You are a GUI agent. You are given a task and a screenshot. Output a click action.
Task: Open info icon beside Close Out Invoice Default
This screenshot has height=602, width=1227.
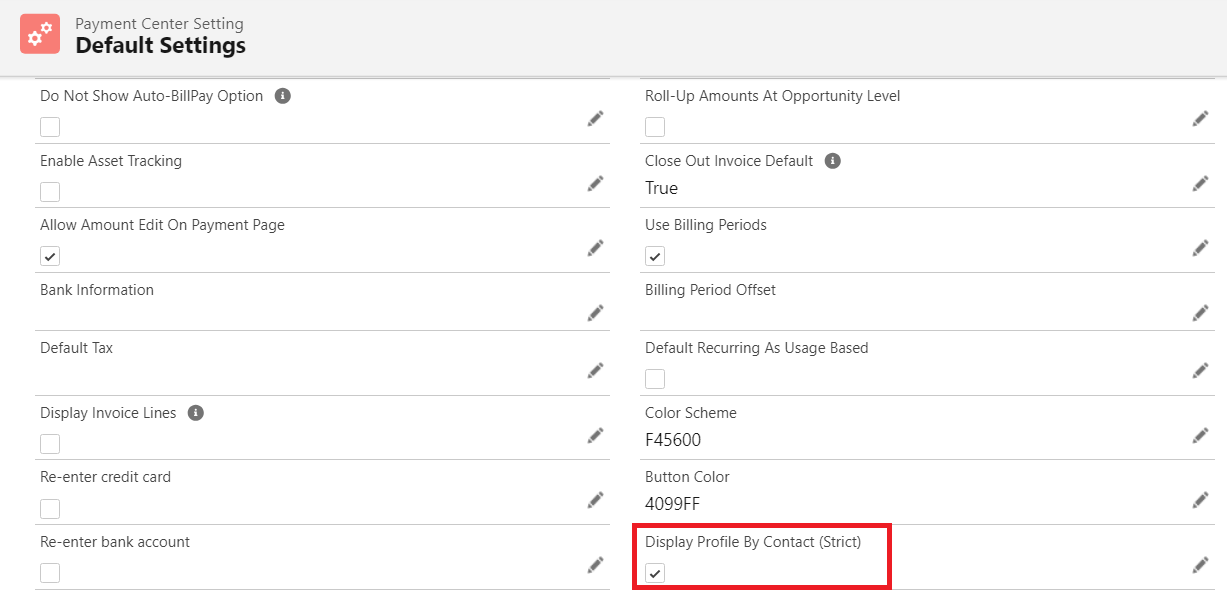point(833,161)
